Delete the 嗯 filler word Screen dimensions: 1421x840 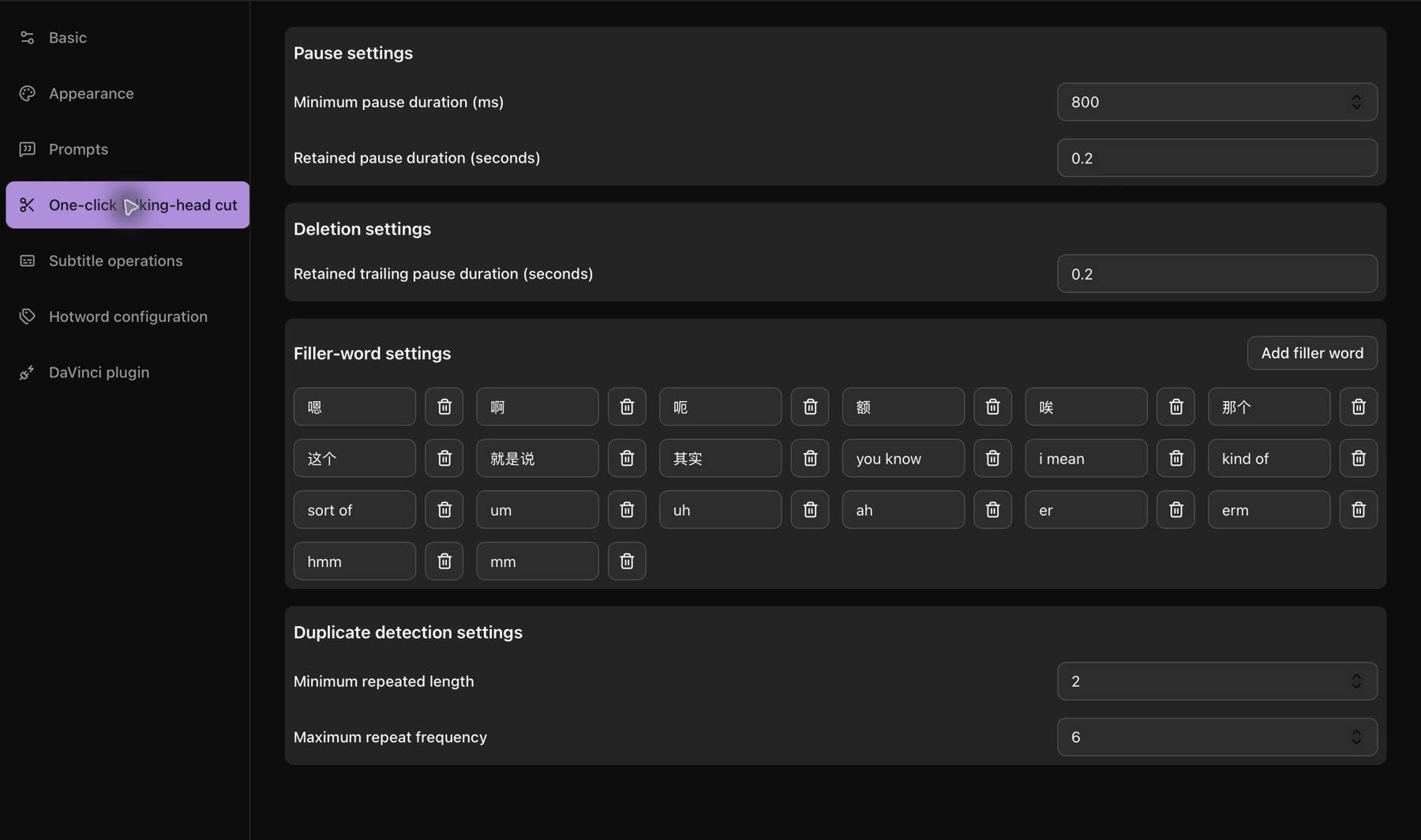click(444, 407)
